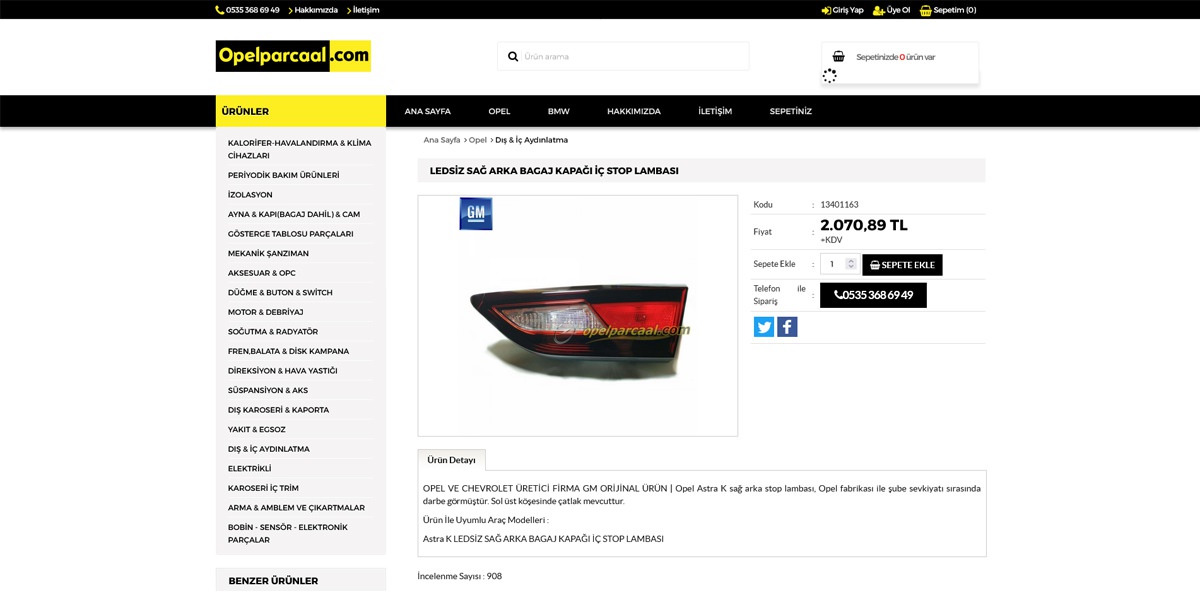
Task: Add product with Sepete Ekle button
Action: coord(902,265)
